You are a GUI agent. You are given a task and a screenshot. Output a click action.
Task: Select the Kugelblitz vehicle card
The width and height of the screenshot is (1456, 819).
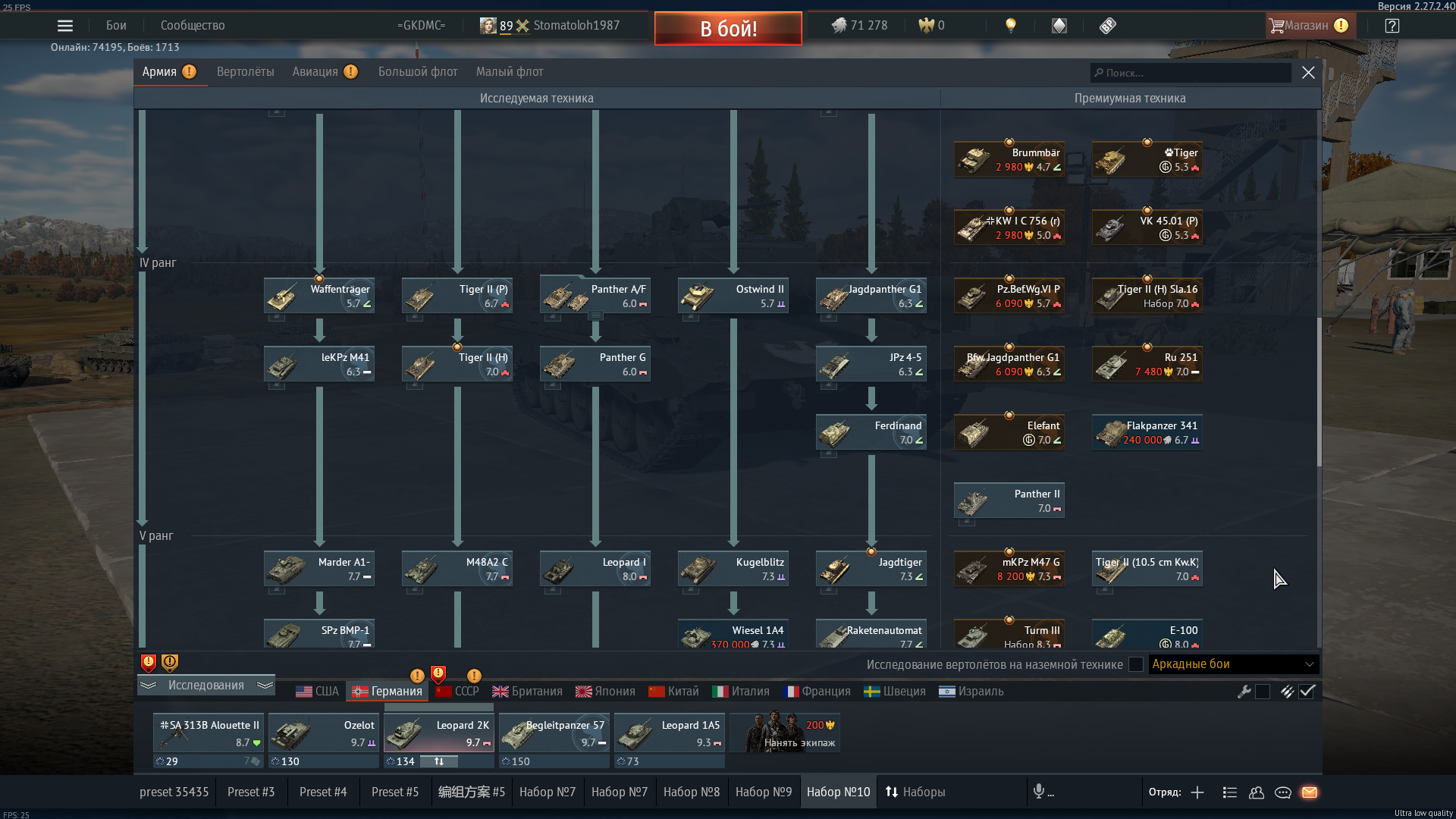(x=733, y=569)
